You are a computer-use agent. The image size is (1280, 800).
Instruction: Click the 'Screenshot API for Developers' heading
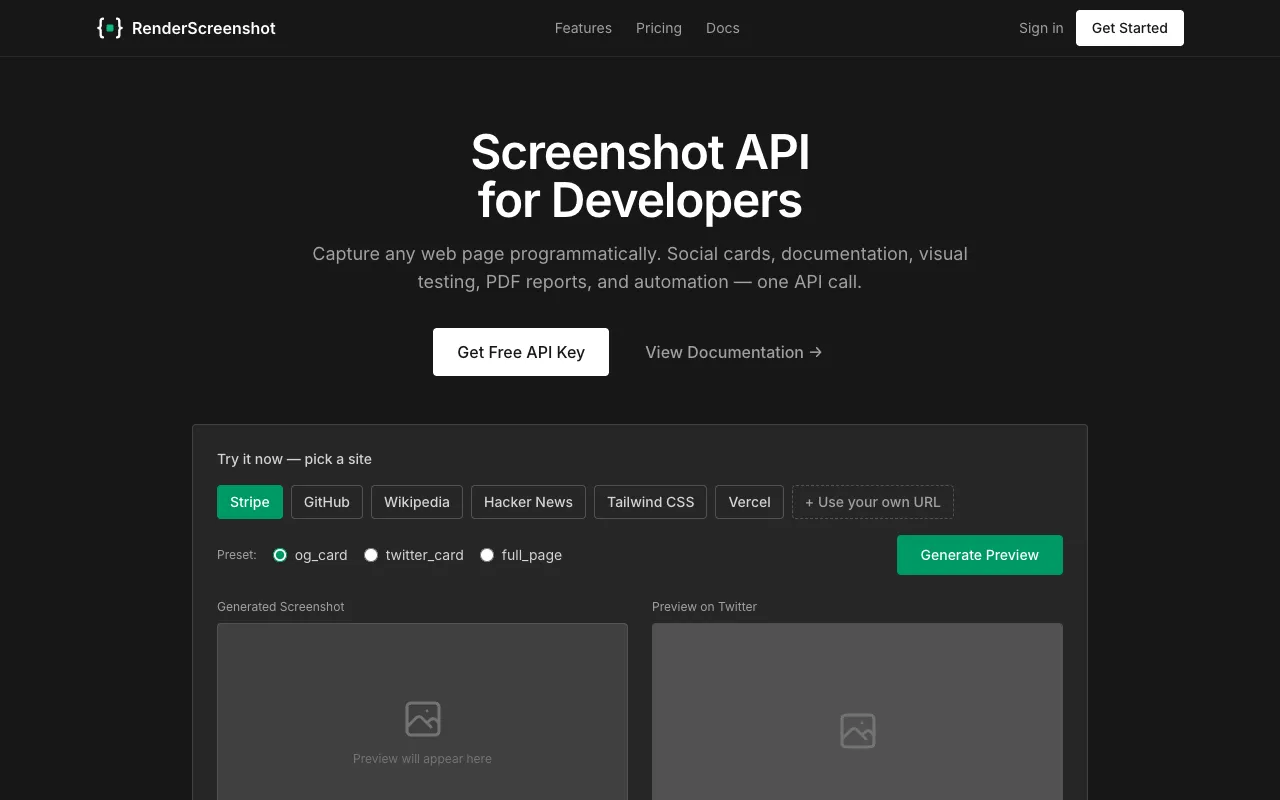[x=640, y=176]
